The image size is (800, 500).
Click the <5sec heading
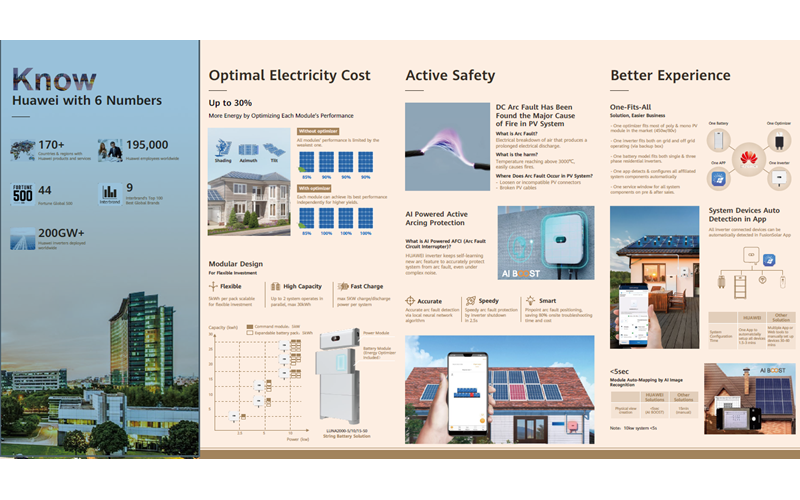coord(619,371)
